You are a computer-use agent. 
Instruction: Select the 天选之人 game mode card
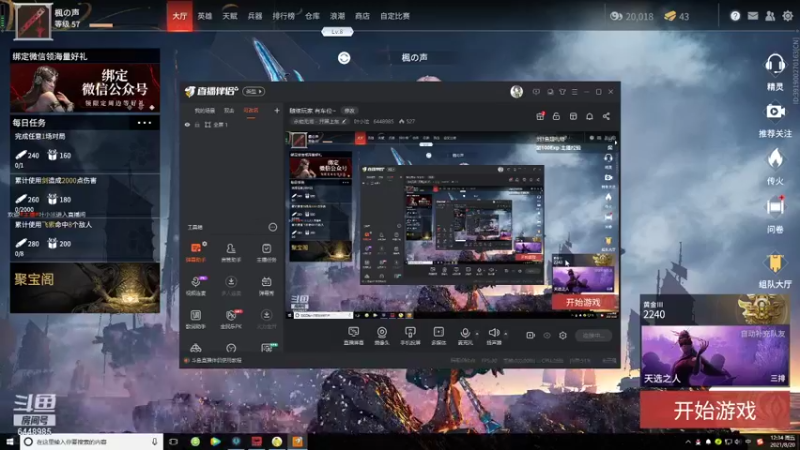point(714,356)
